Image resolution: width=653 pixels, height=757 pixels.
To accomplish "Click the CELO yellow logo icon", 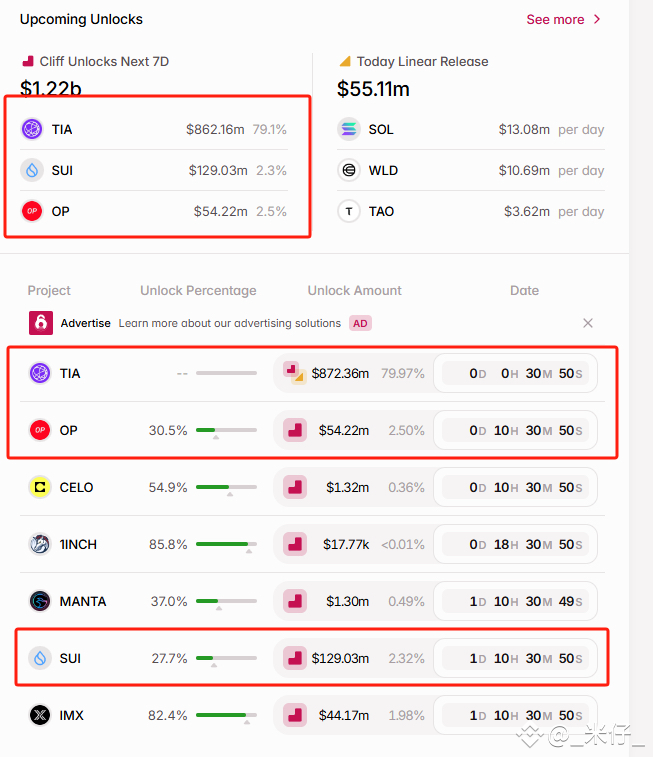I will coord(40,487).
